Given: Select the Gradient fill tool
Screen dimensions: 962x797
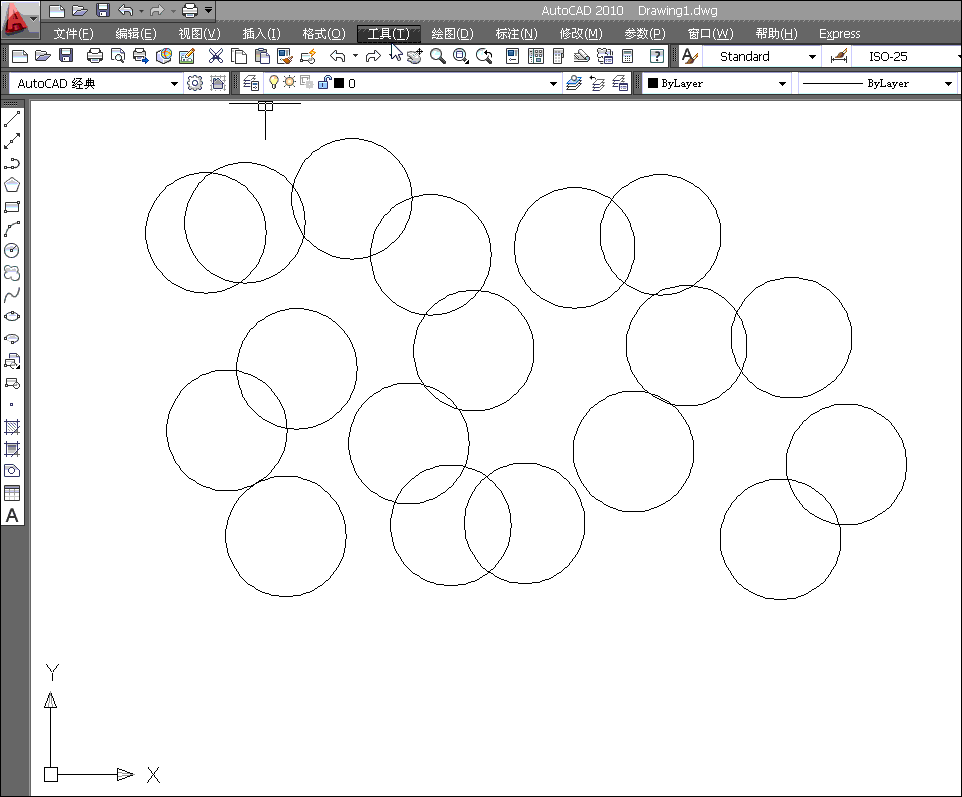Looking at the screenshot, I should click(x=12, y=449).
